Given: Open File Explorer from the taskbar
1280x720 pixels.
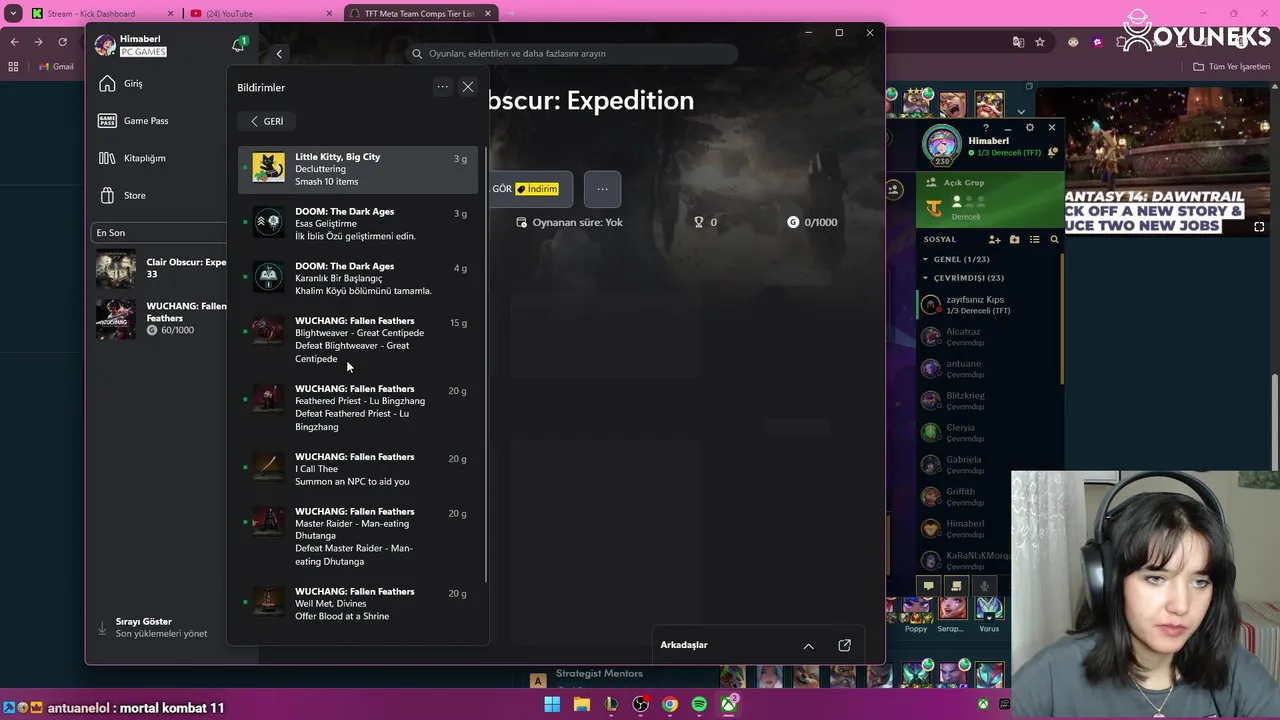Looking at the screenshot, I should coord(582,705).
